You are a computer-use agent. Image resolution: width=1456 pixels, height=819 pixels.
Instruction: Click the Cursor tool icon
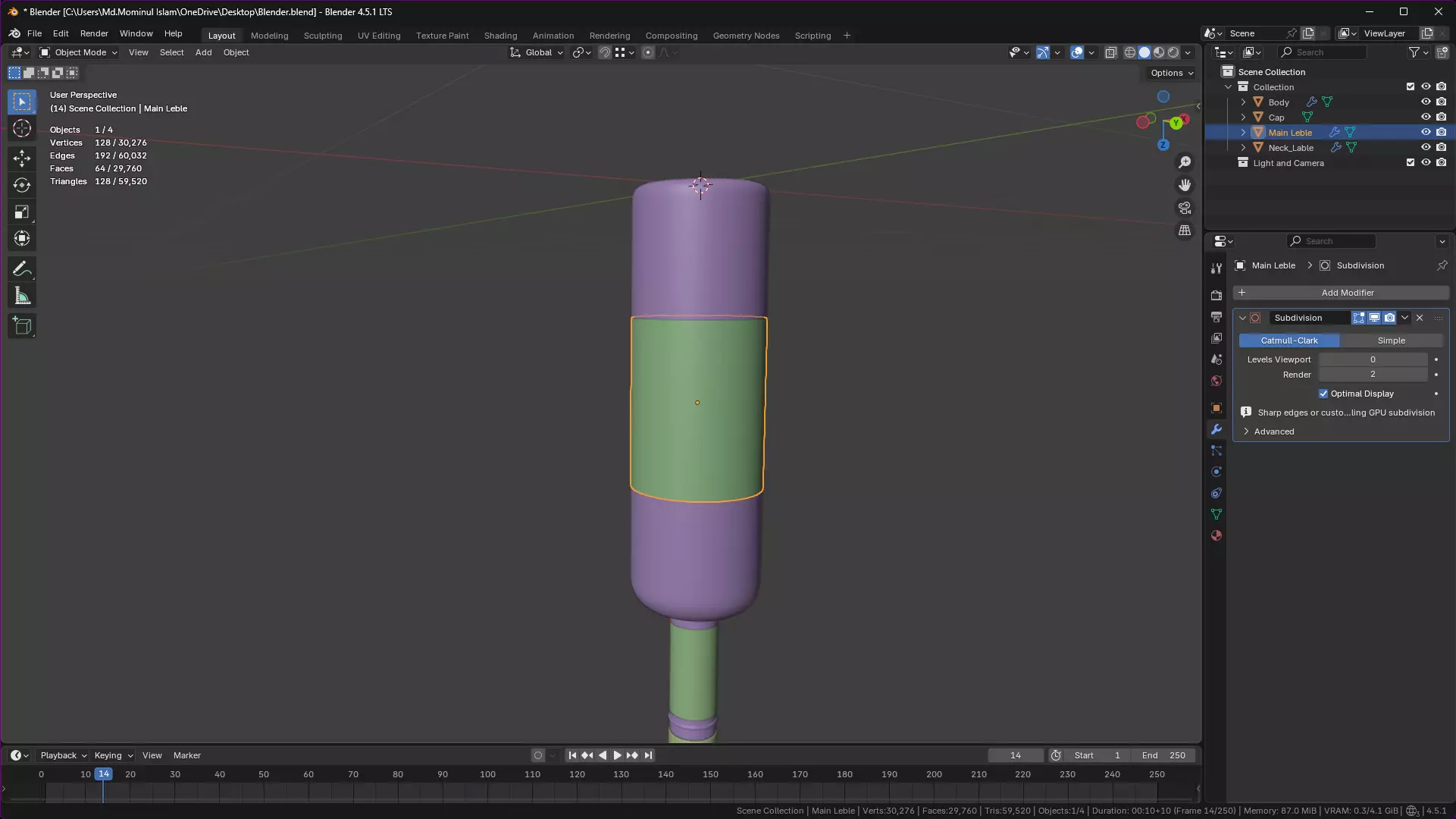22,129
